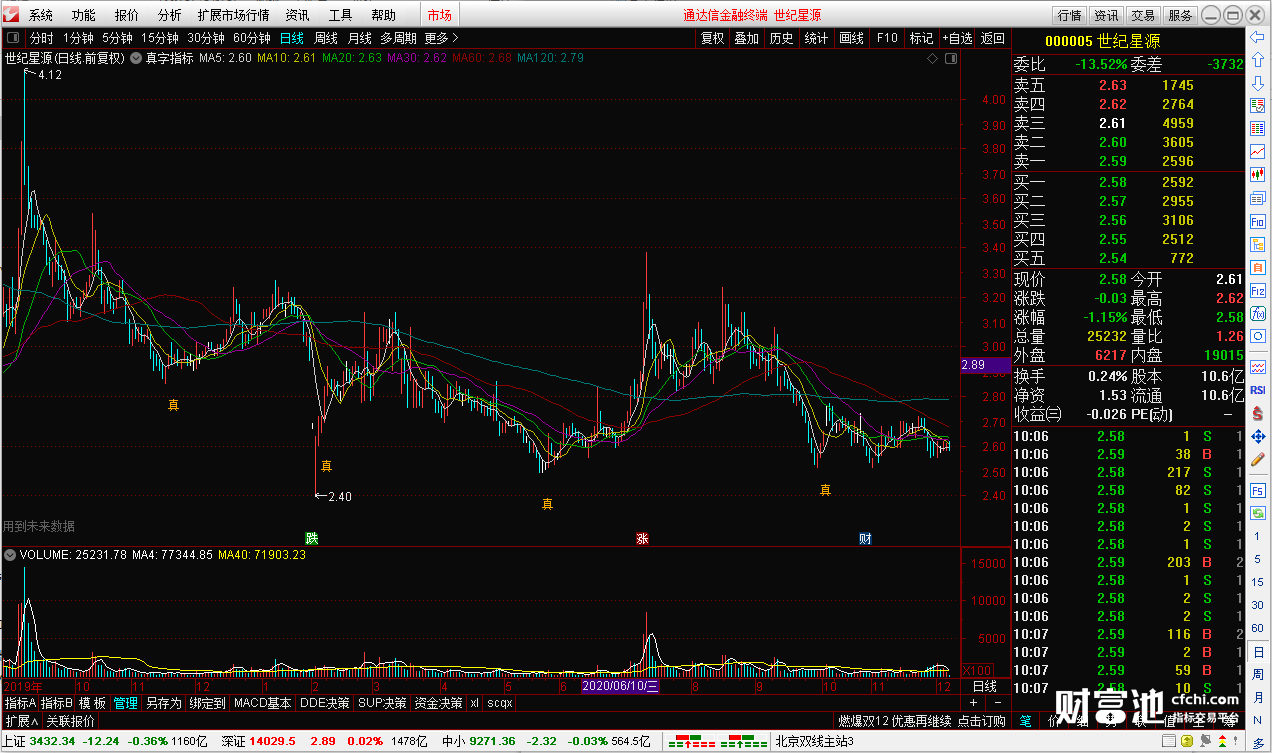Click the pencil draw icon in right sidebar
The width and height of the screenshot is (1272, 753).
click(x=1258, y=459)
